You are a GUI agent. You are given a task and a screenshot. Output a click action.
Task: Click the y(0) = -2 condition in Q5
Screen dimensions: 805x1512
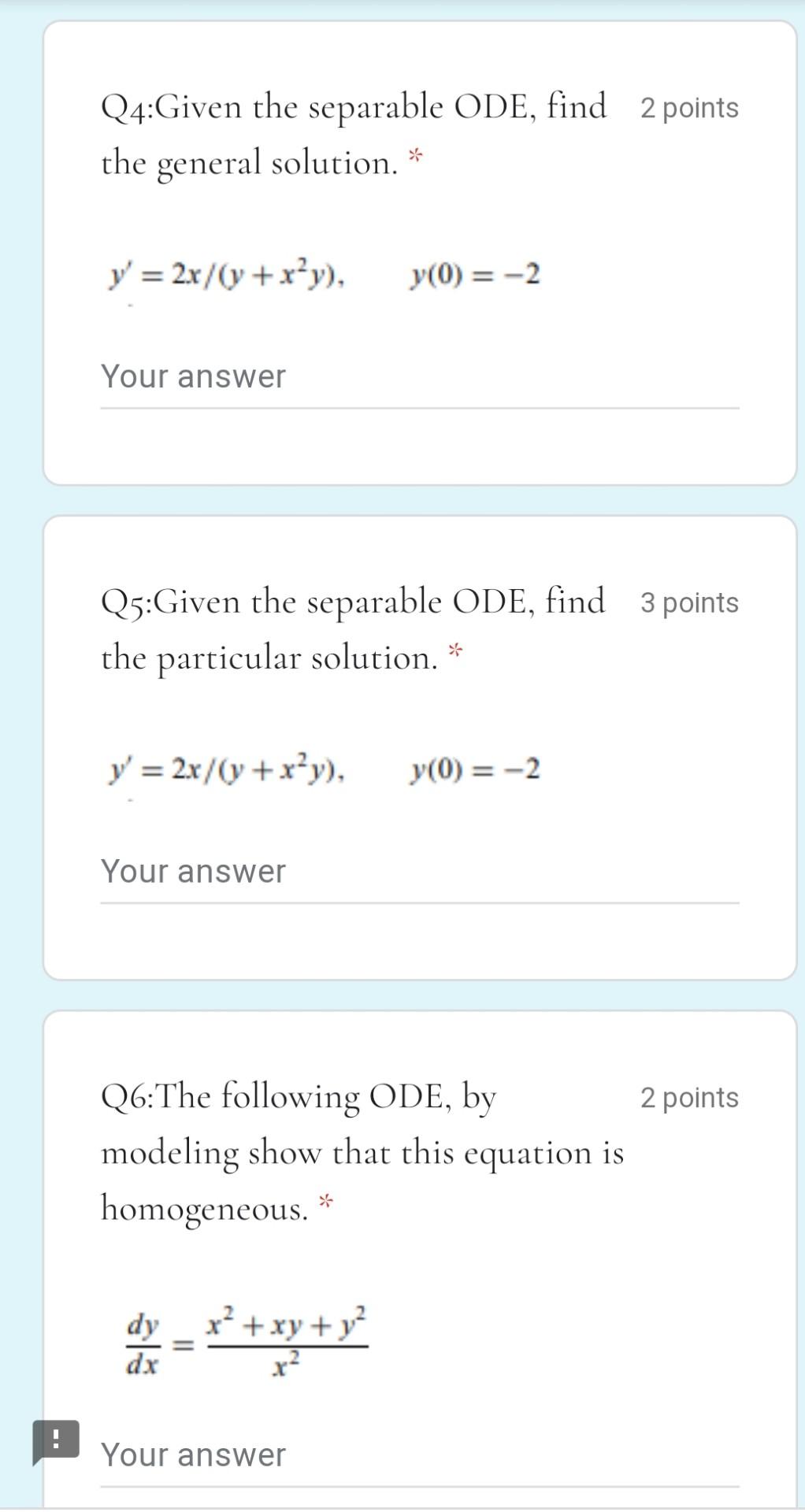(473, 769)
